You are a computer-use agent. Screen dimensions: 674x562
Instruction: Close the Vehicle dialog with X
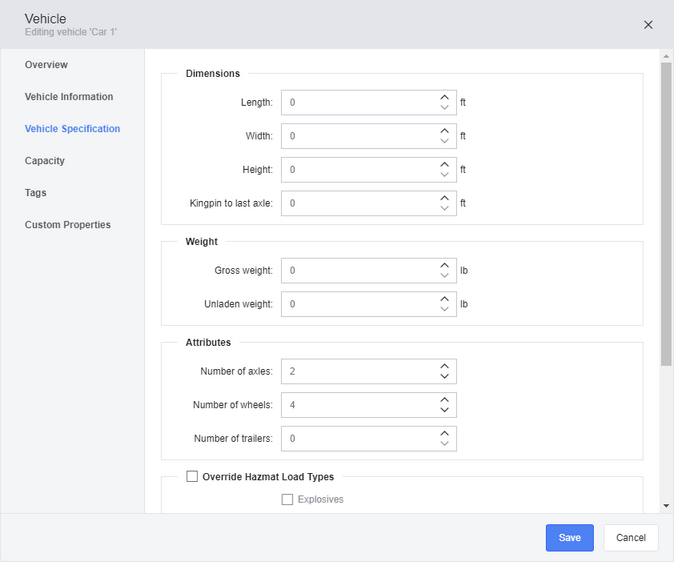[648, 25]
